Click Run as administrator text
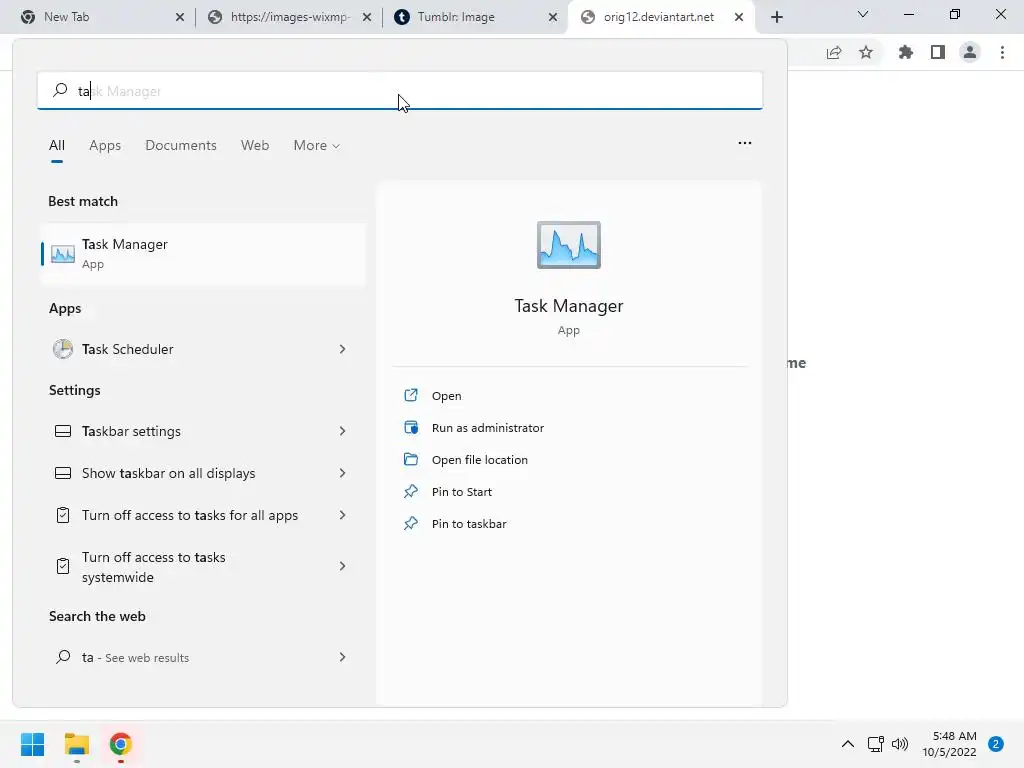This screenshot has height=768, width=1024. click(x=488, y=428)
